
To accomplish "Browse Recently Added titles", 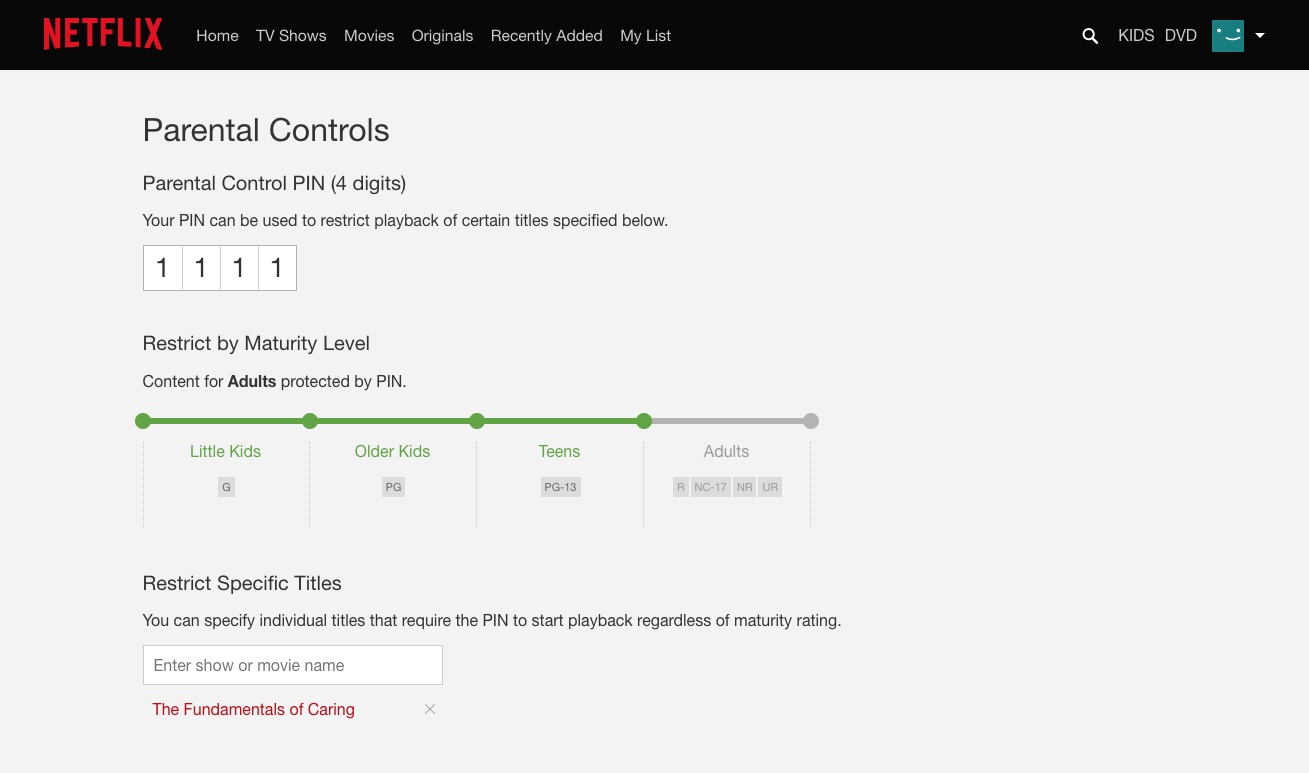I will click(546, 36).
